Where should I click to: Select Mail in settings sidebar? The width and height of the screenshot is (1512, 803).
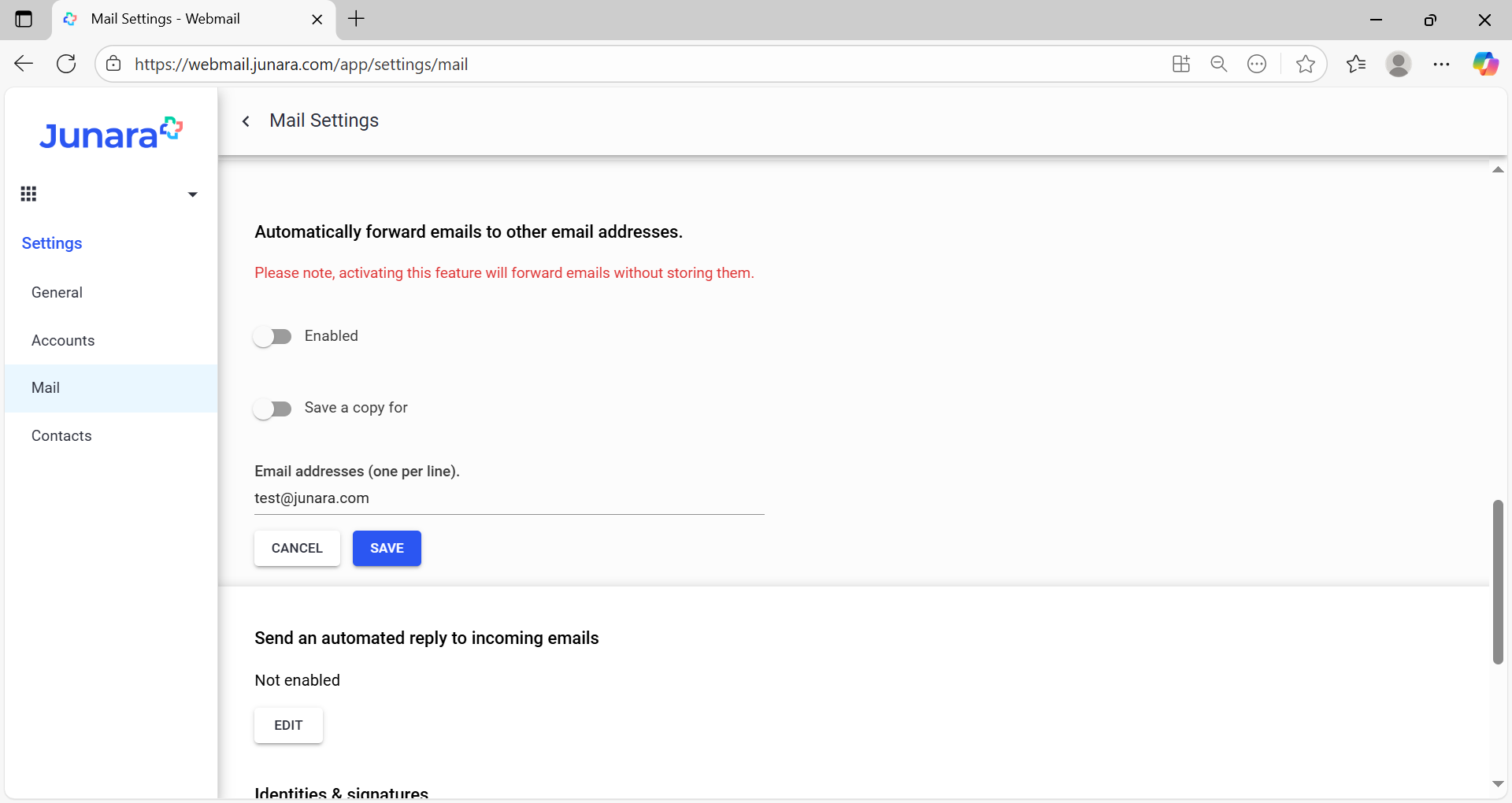(x=111, y=388)
